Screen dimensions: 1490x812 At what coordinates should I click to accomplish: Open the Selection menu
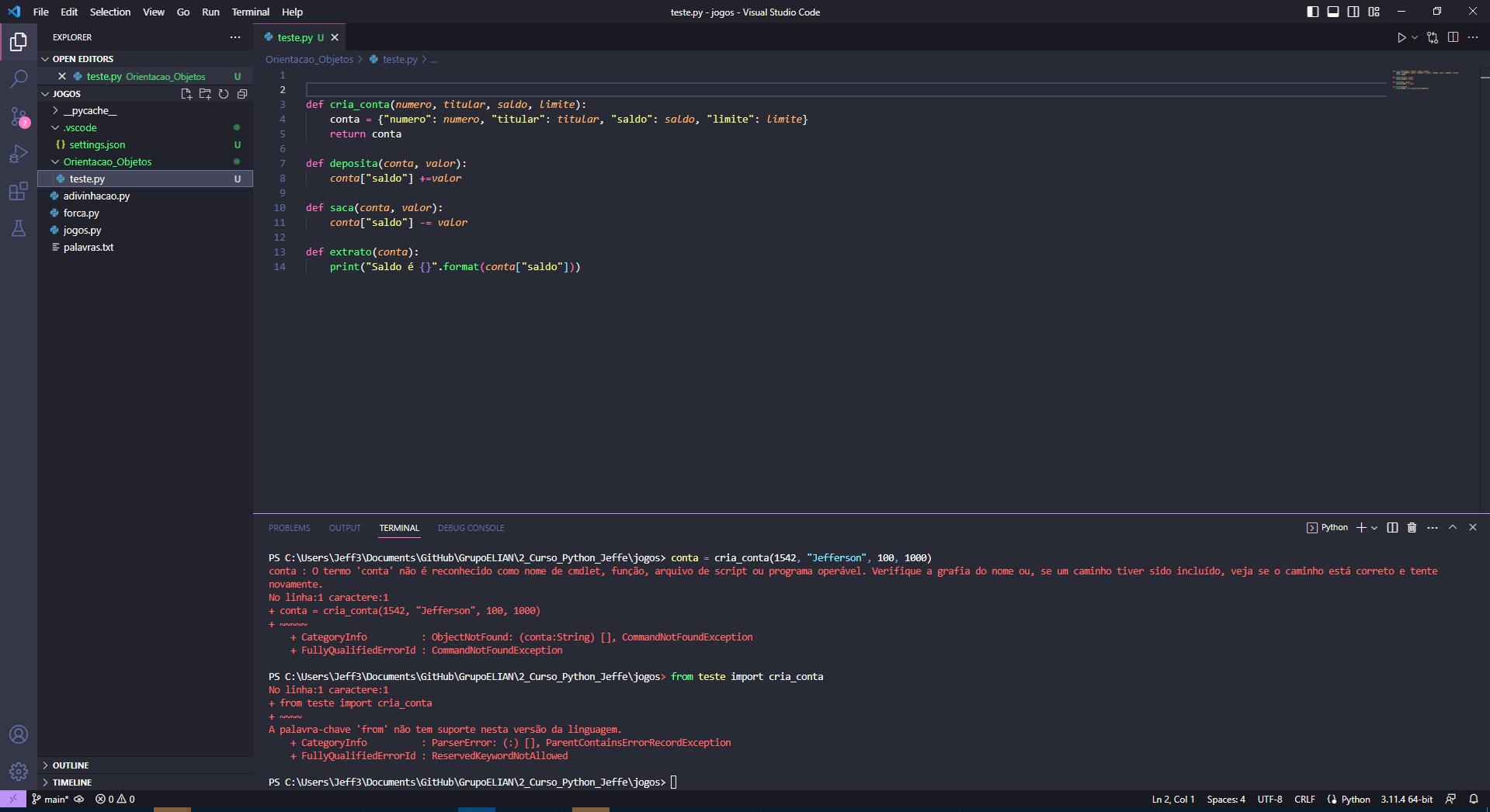pyautogui.click(x=110, y=12)
